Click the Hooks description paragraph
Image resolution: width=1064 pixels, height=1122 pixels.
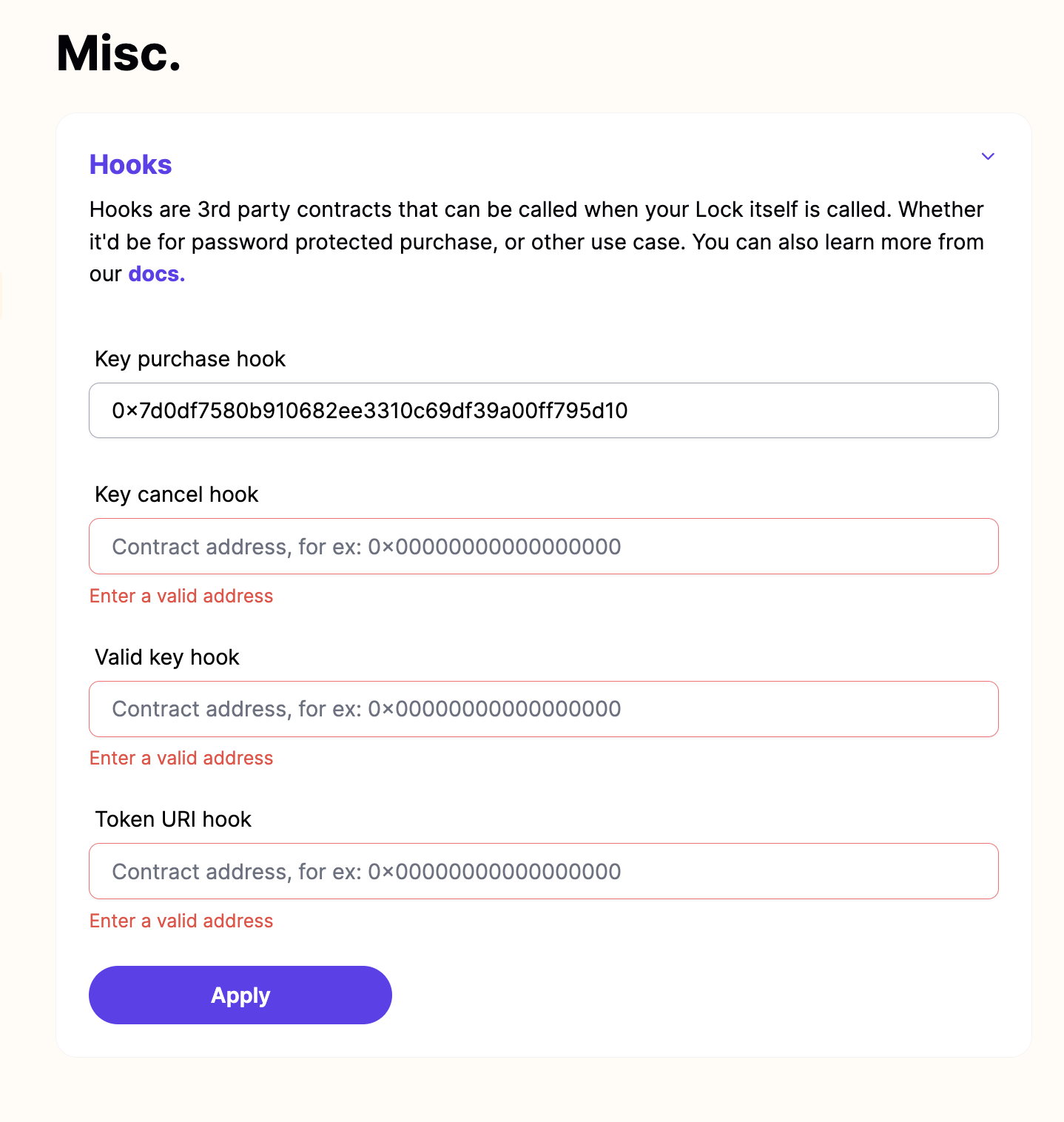536,241
